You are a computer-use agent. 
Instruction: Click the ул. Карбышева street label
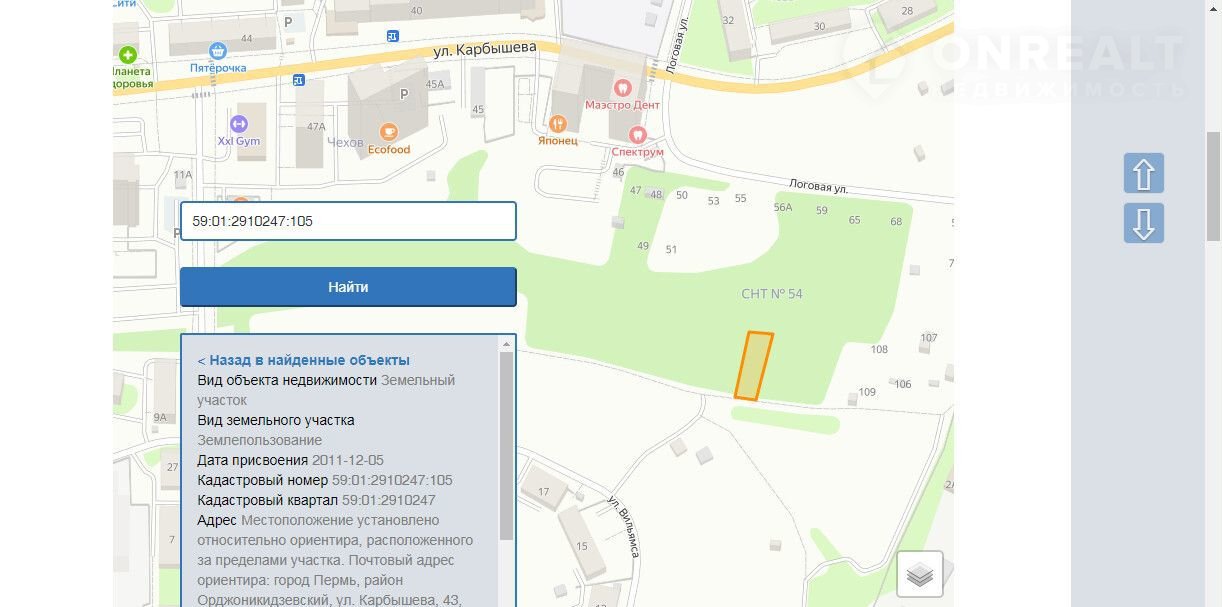[x=485, y=48]
